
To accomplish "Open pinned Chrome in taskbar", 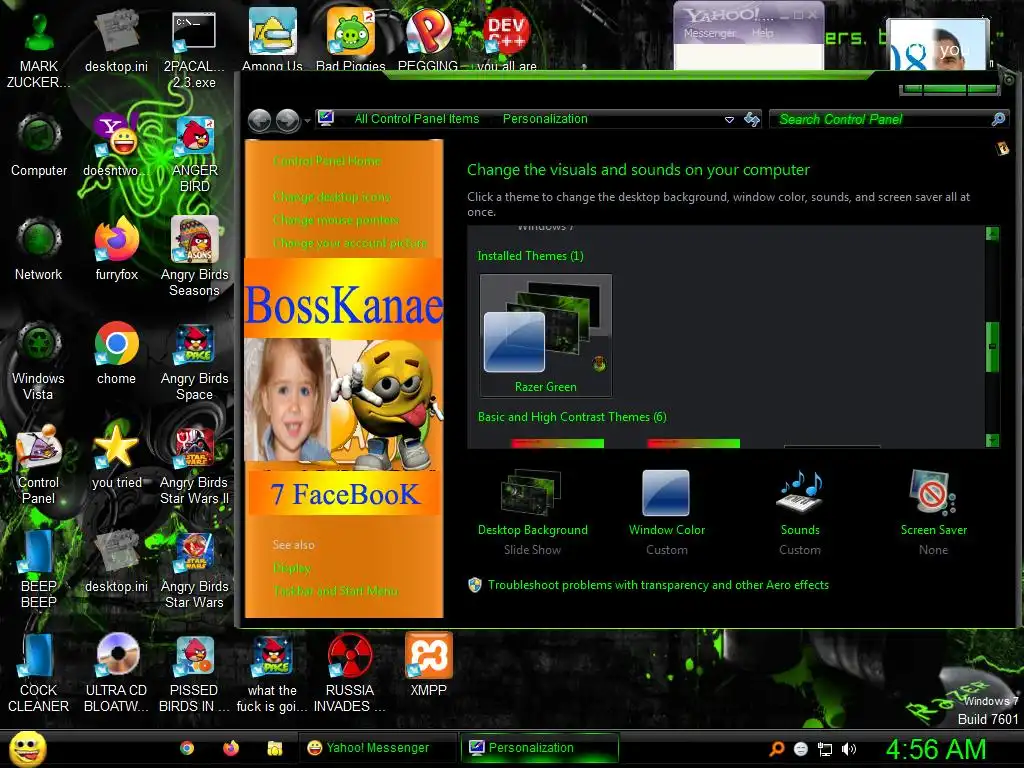I will coord(187,748).
